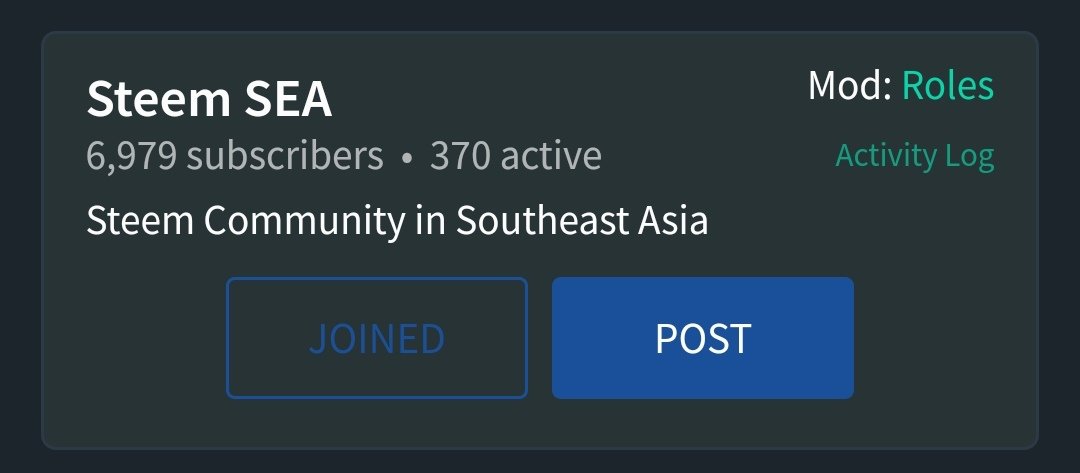Image resolution: width=1080 pixels, height=473 pixels.
Task: Click the JOINED button to leave community
Action: [377, 337]
